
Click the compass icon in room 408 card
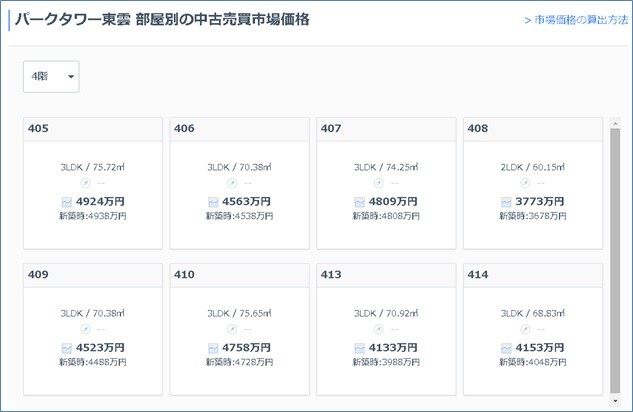click(x=525, y=183)
